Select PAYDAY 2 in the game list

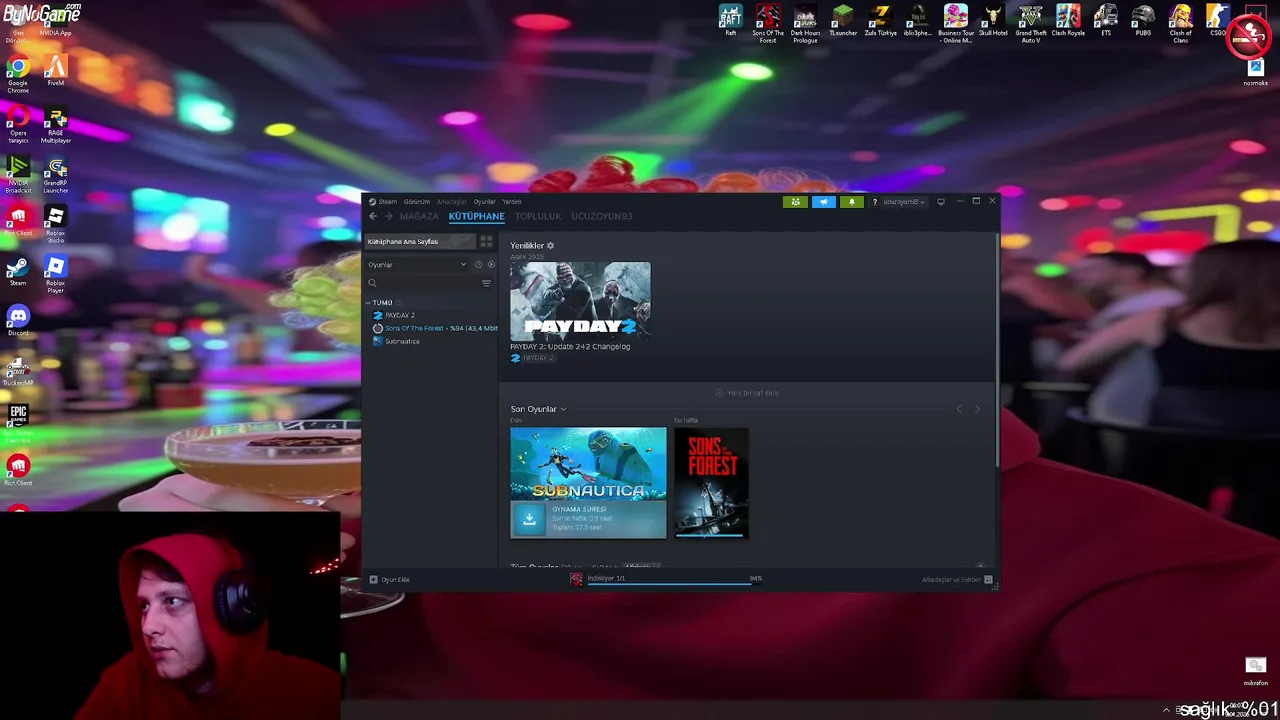point(400,315)
